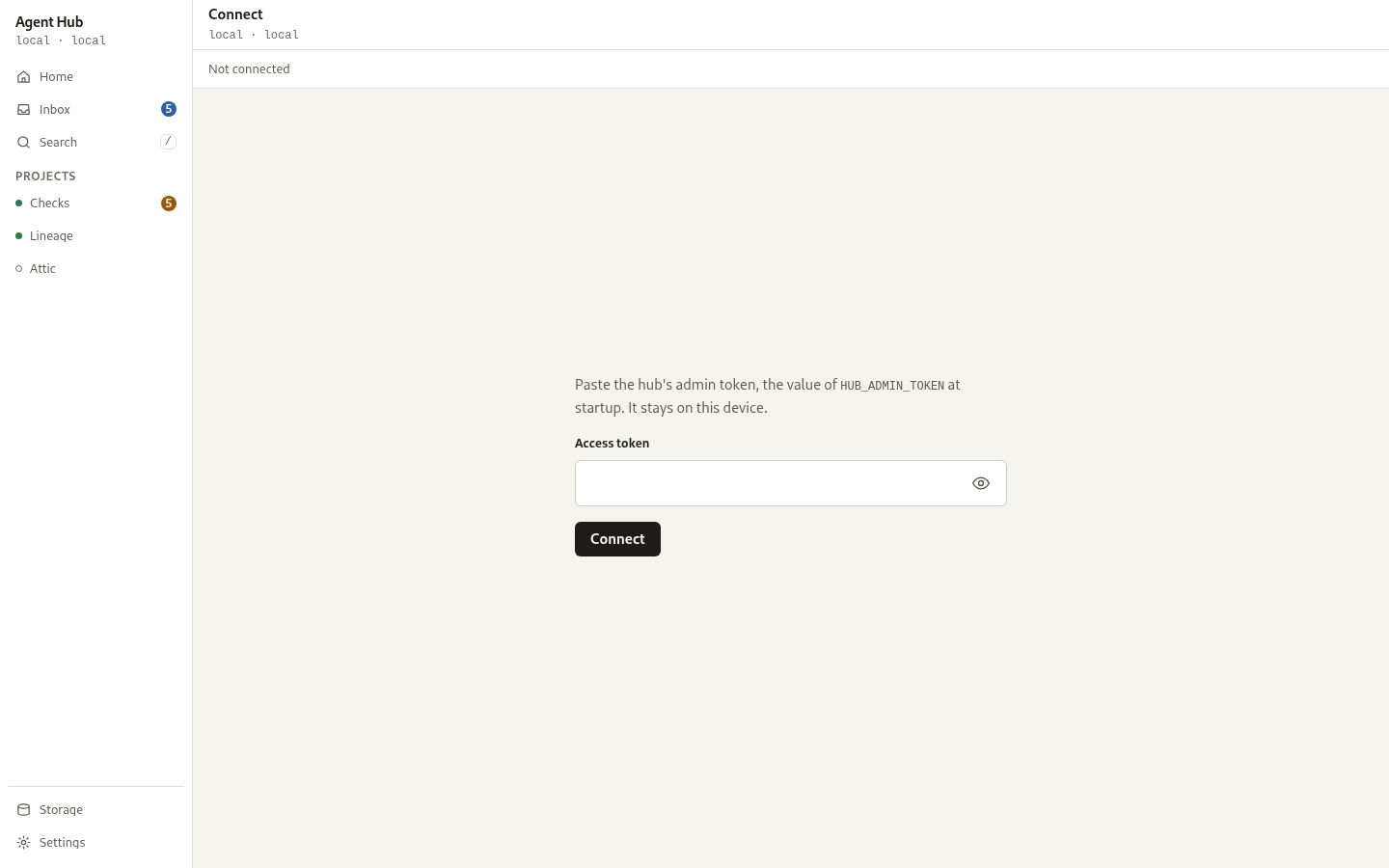1389x868 pixels.
Task: Click the PROJECTS section heading
Action: 45,176
